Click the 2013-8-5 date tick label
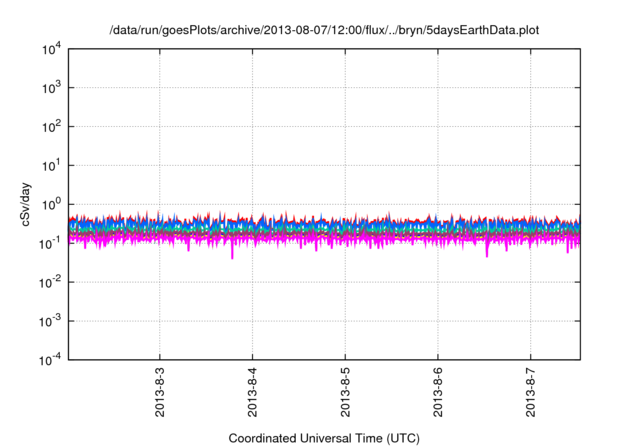This screenshot has height=448, width=640. click(345, 392)
